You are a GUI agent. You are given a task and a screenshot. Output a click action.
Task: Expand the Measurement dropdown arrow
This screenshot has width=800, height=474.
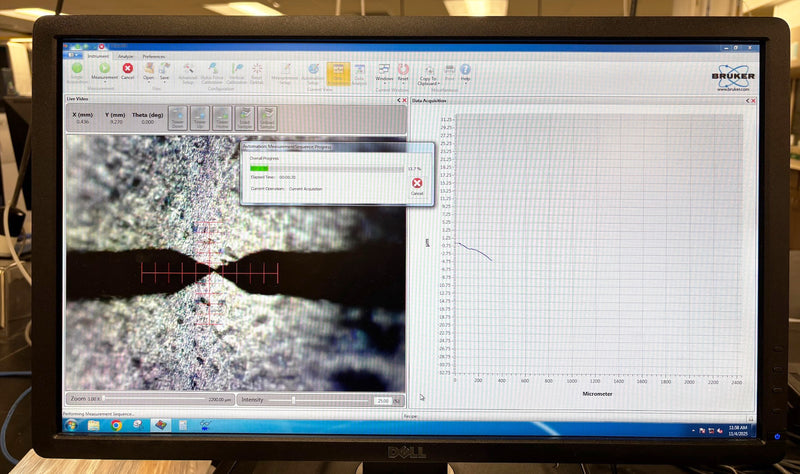(105, 82)
